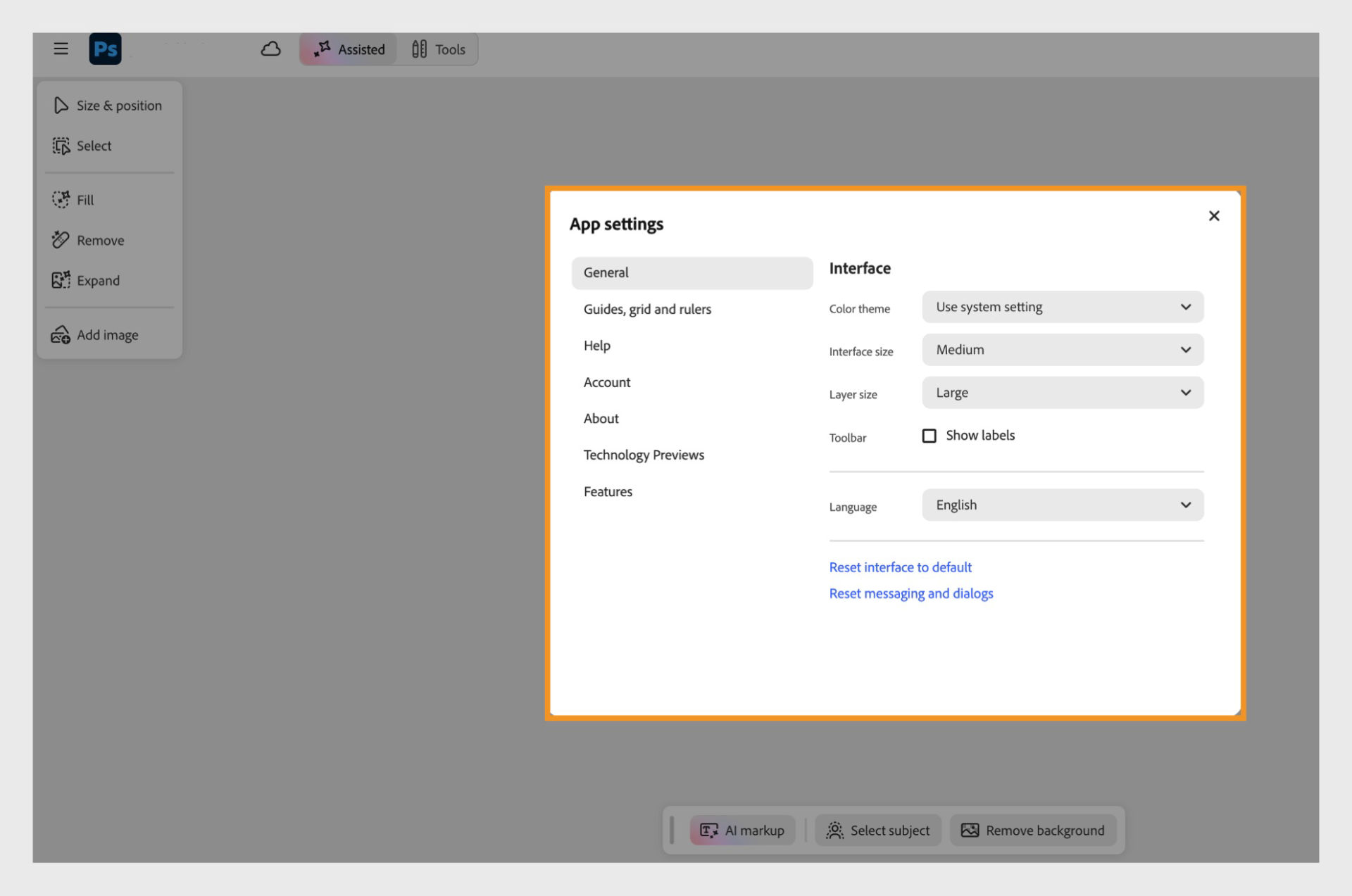Viewport: 1352px width, 896px height.
Task: Click the Remove background button
Action: tap(1033, 831)
